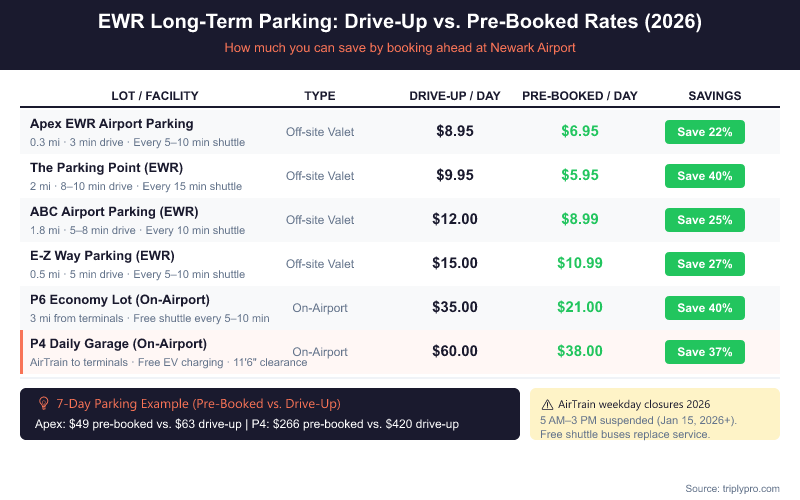Click the warning triangle icon for AirTrain closures
Viewport: 800px width, 500px height.
(546, 403)
